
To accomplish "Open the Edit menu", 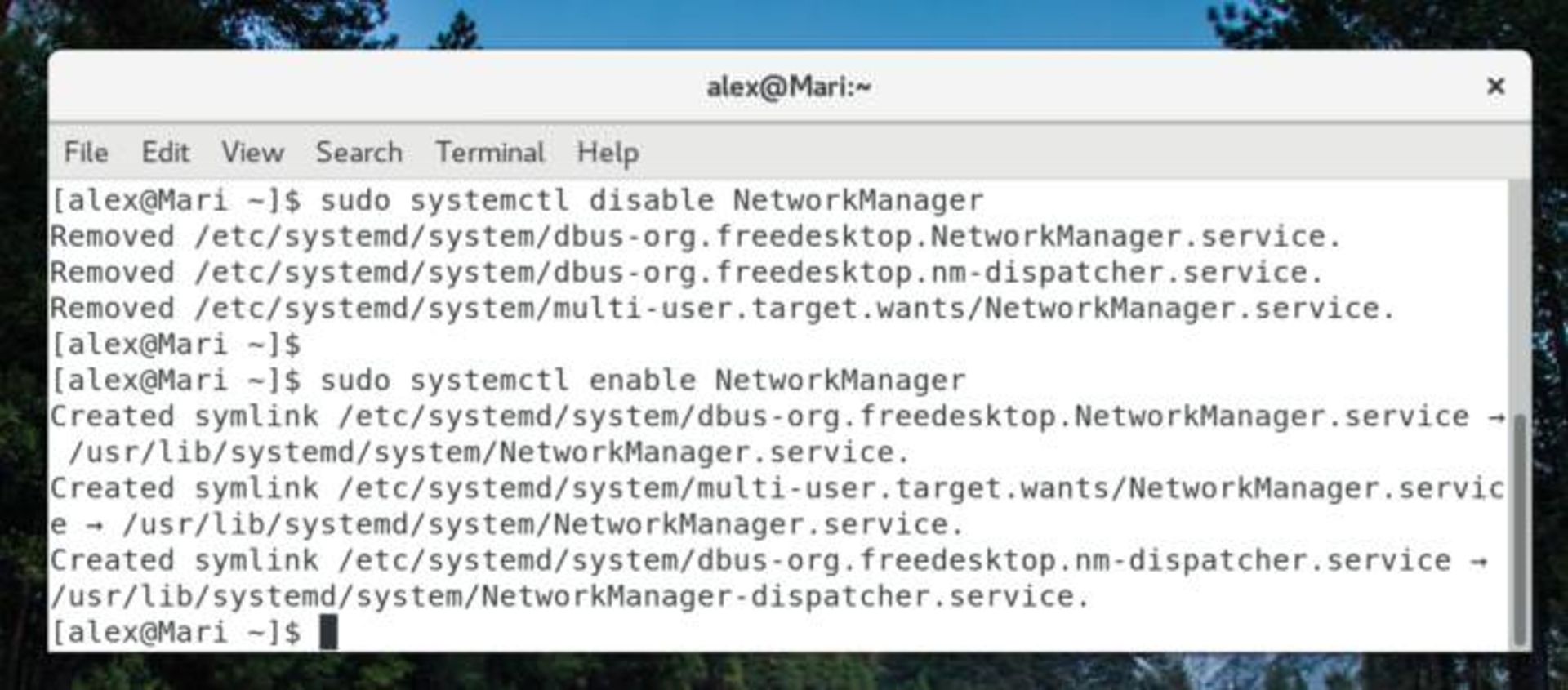I will point(166,152).
